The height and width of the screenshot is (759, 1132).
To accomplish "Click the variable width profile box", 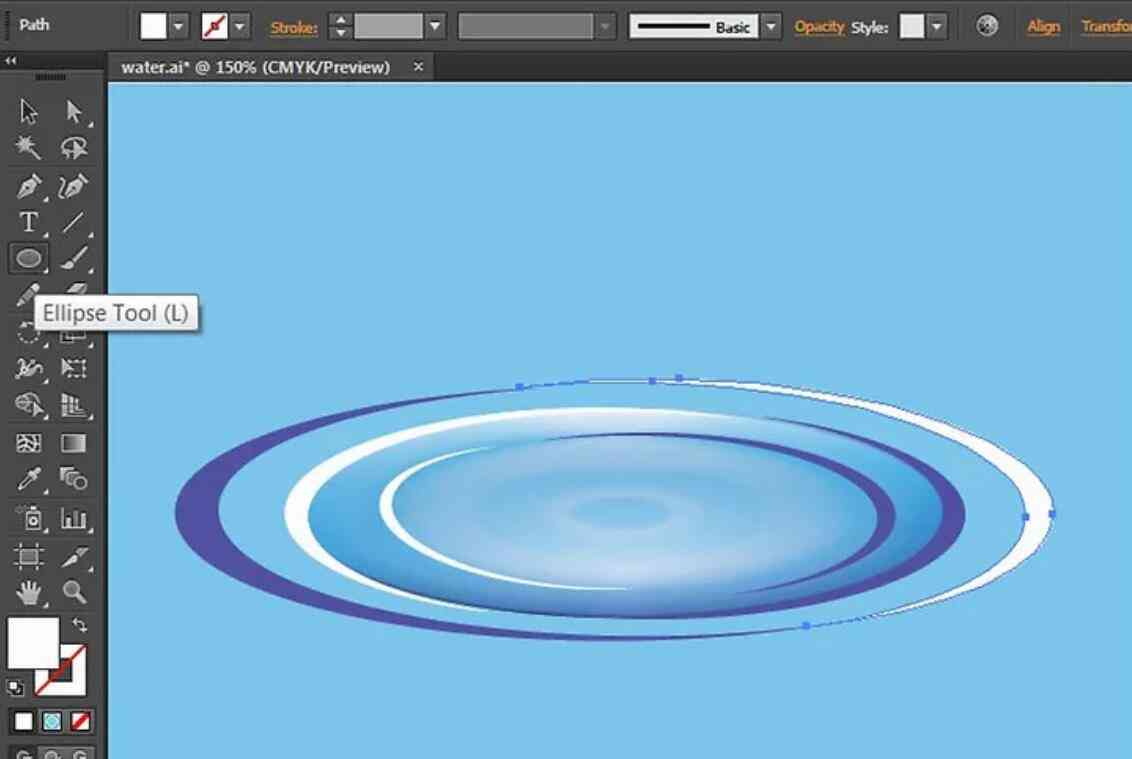I will [526, 27].
